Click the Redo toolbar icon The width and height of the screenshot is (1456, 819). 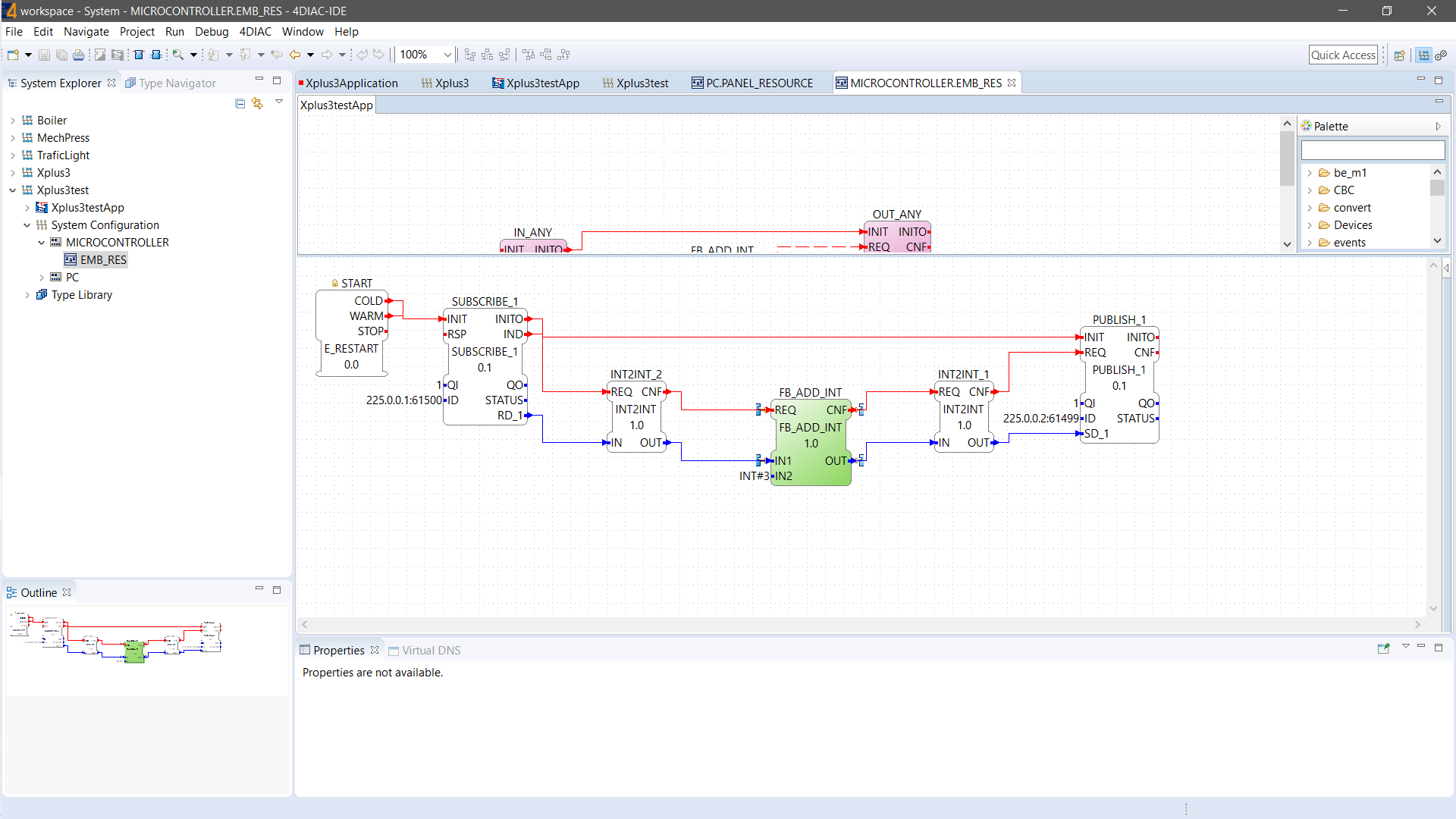[x=379, y=55]
